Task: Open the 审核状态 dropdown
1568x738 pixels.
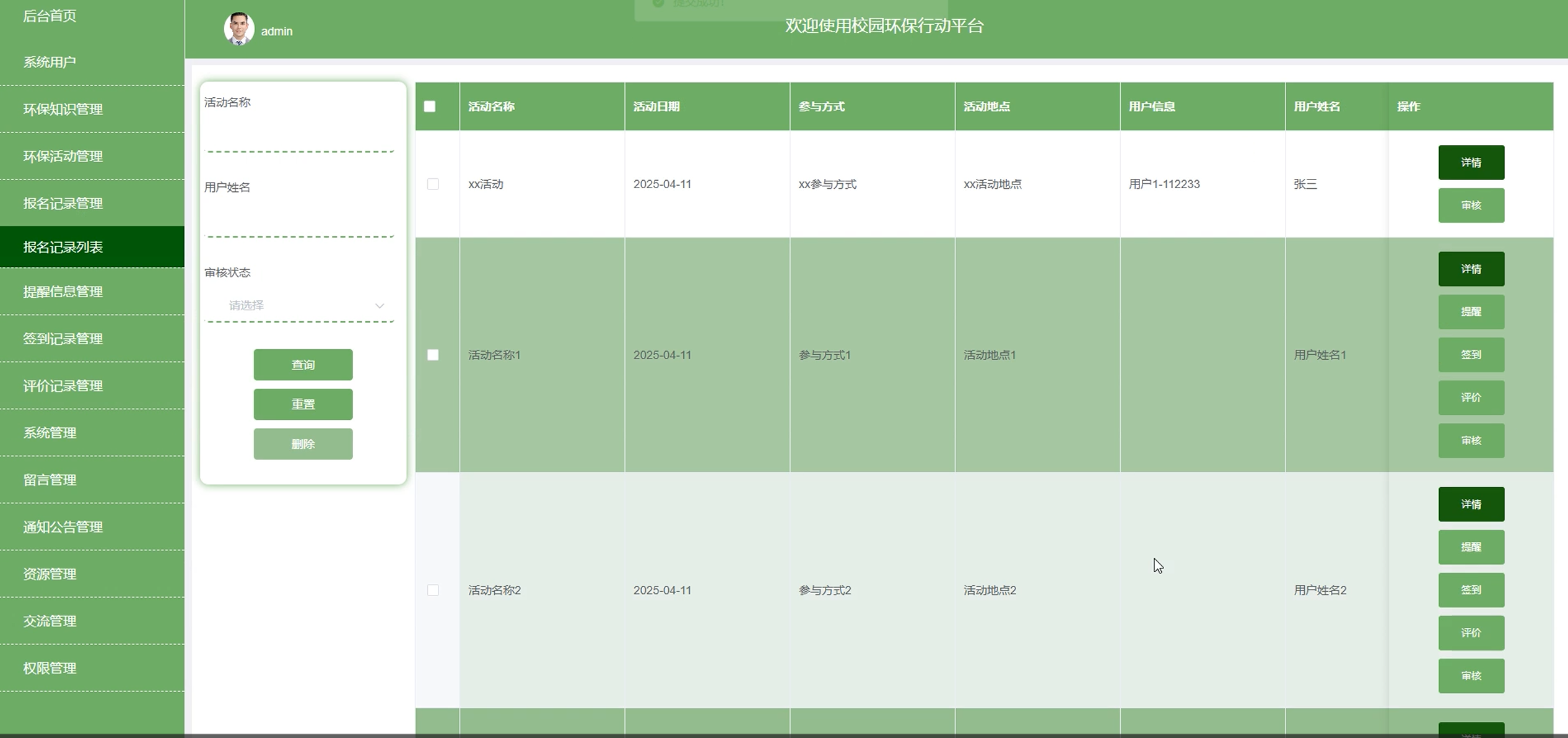Action: coord(298,305)
